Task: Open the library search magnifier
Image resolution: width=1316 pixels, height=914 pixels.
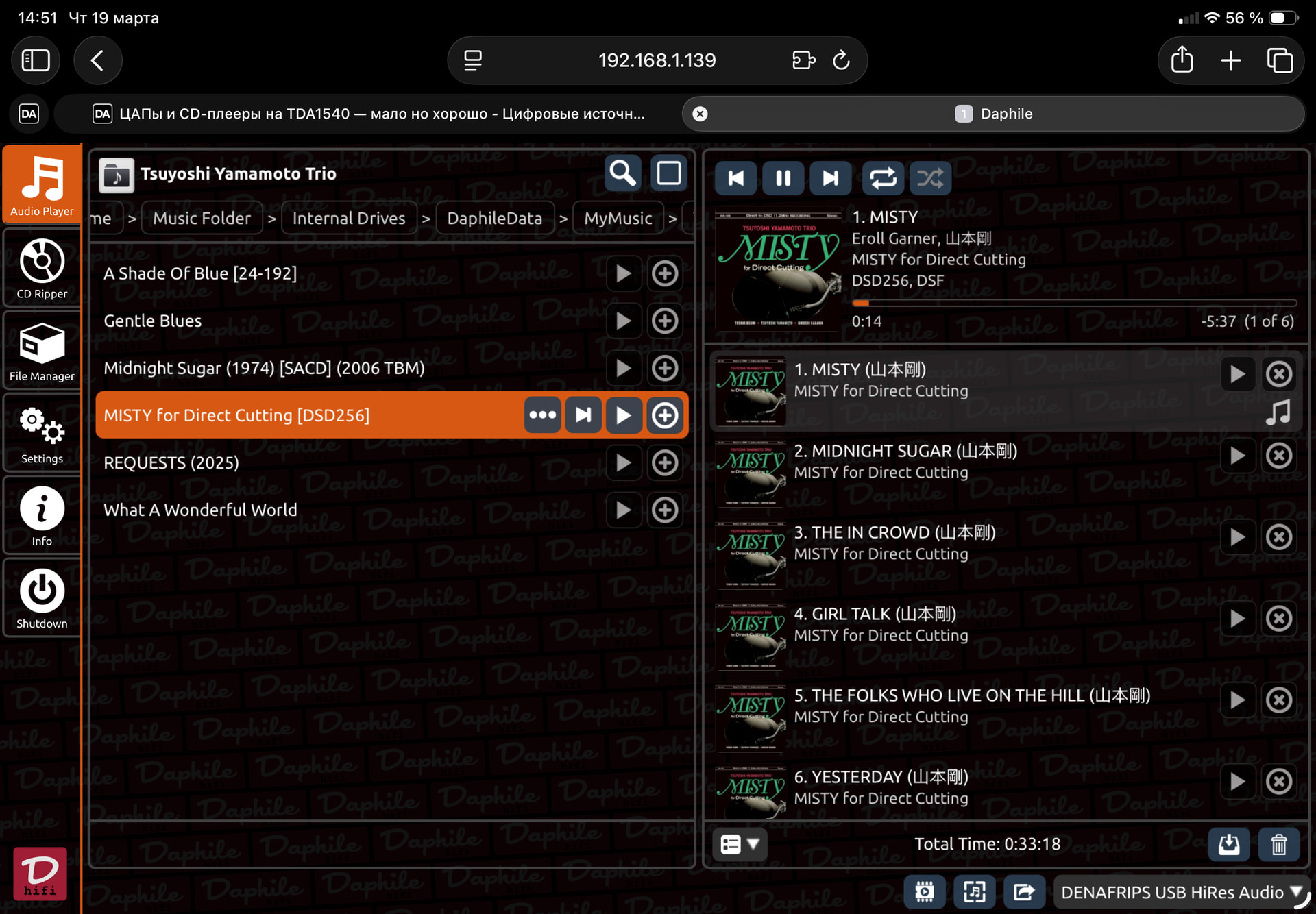Action: pos(622,173)
